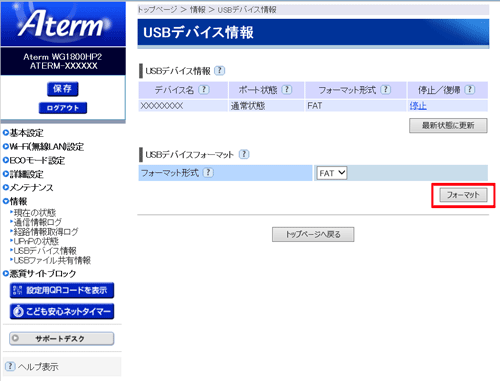Collapse the 情報 menu

15,201
